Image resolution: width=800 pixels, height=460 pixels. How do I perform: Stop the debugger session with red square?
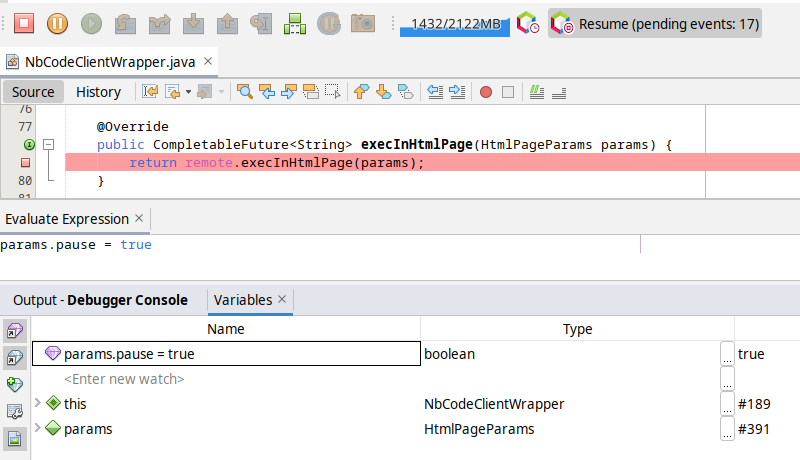point(24,23)
